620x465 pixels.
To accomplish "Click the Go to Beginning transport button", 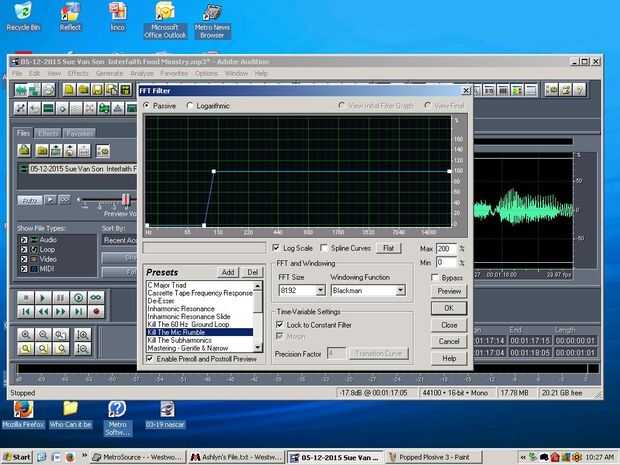I will (26, 312).
